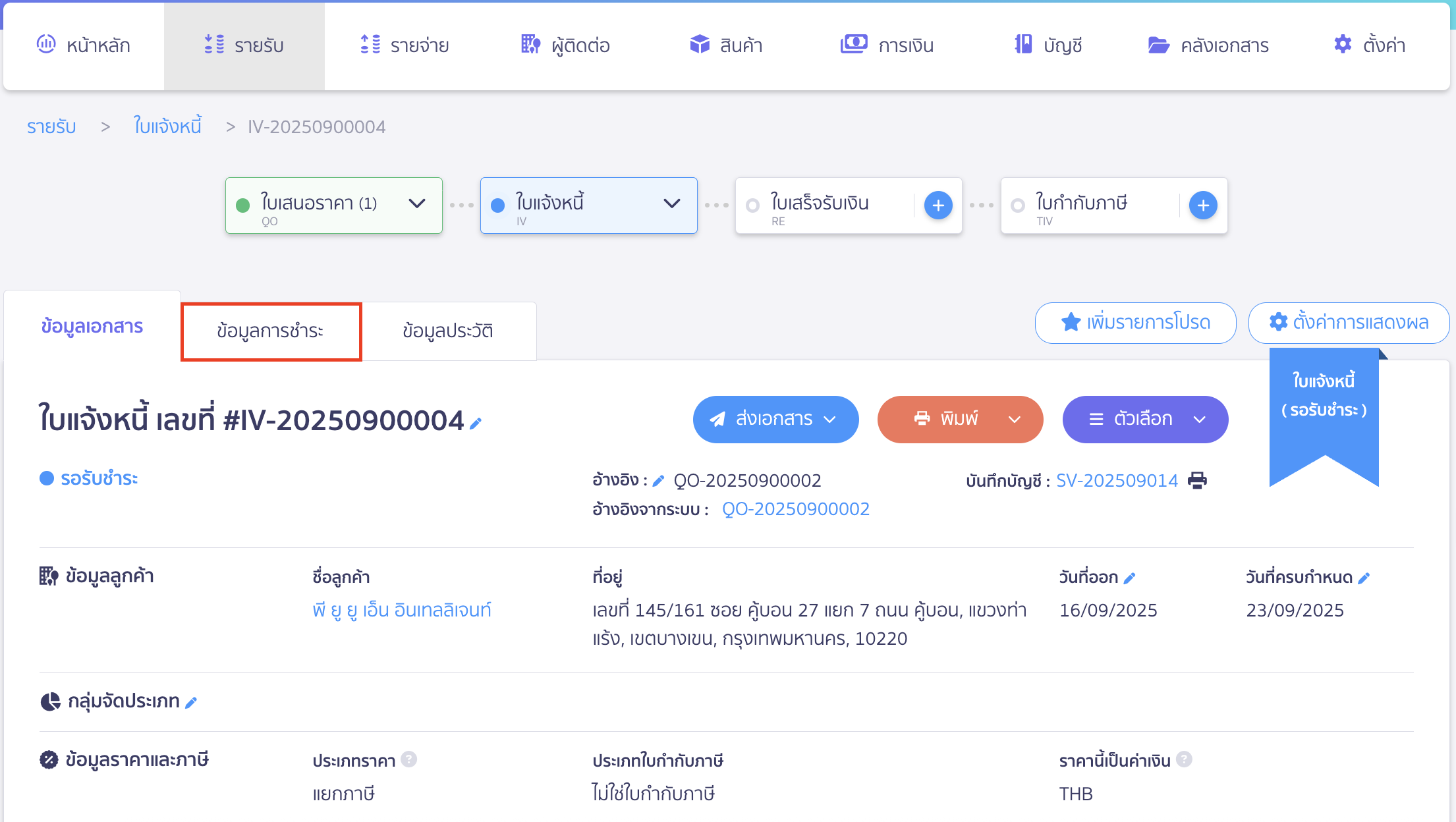Click the ไม่ใช่ใบกำกับภาษี tax invoice type value
Viewport: 1456px width, 822px height.
654,794
